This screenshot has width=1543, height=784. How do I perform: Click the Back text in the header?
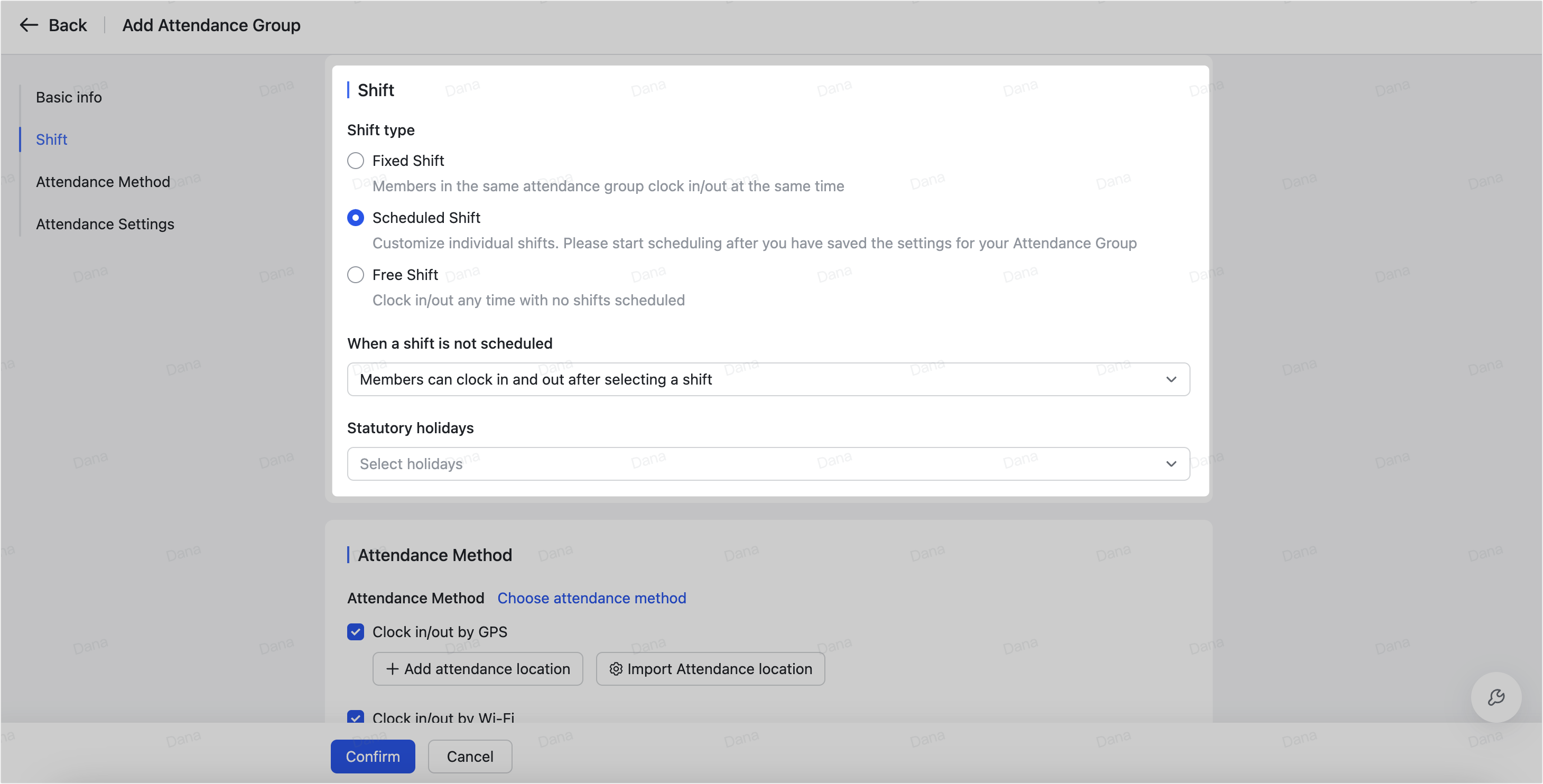(68, 25)
